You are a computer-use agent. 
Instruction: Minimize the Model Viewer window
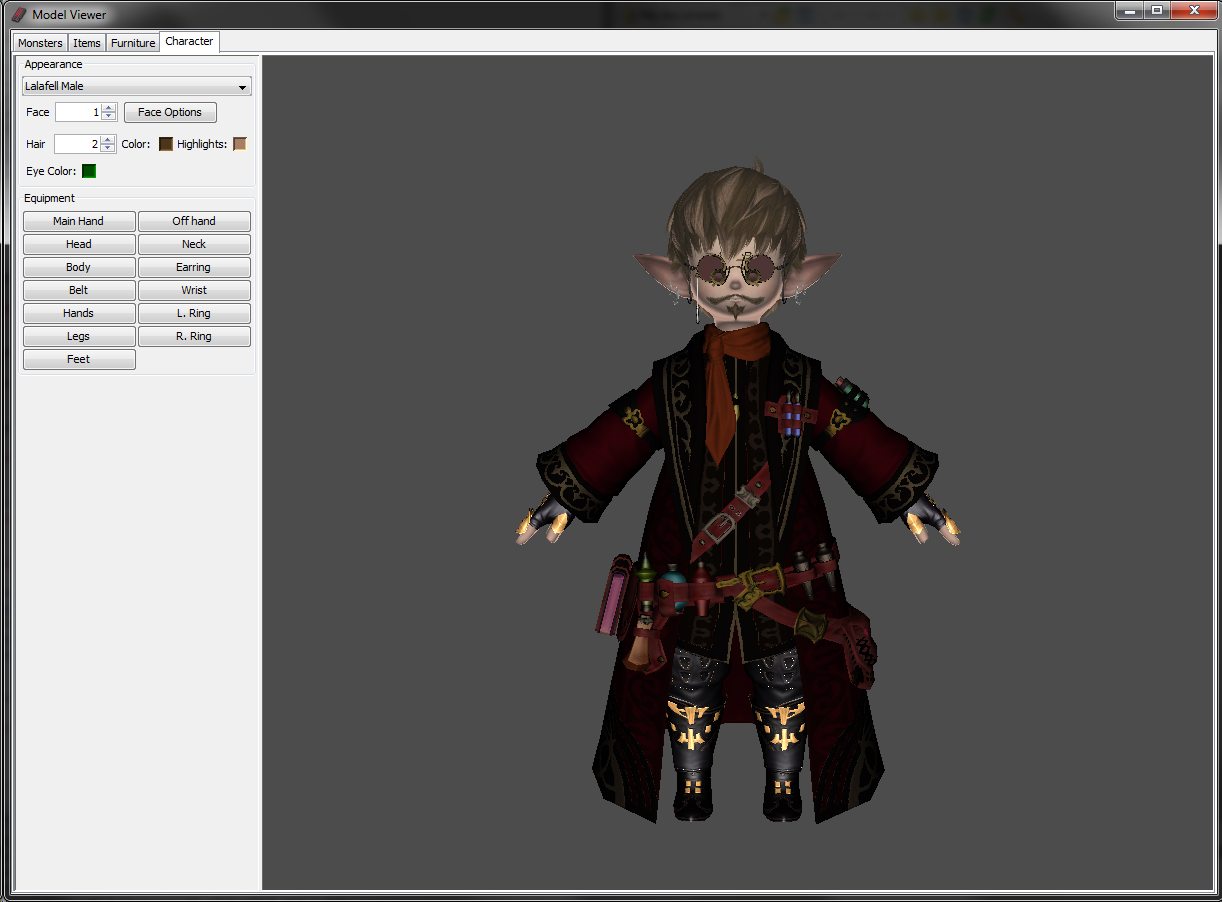[x=1130, y=10]
